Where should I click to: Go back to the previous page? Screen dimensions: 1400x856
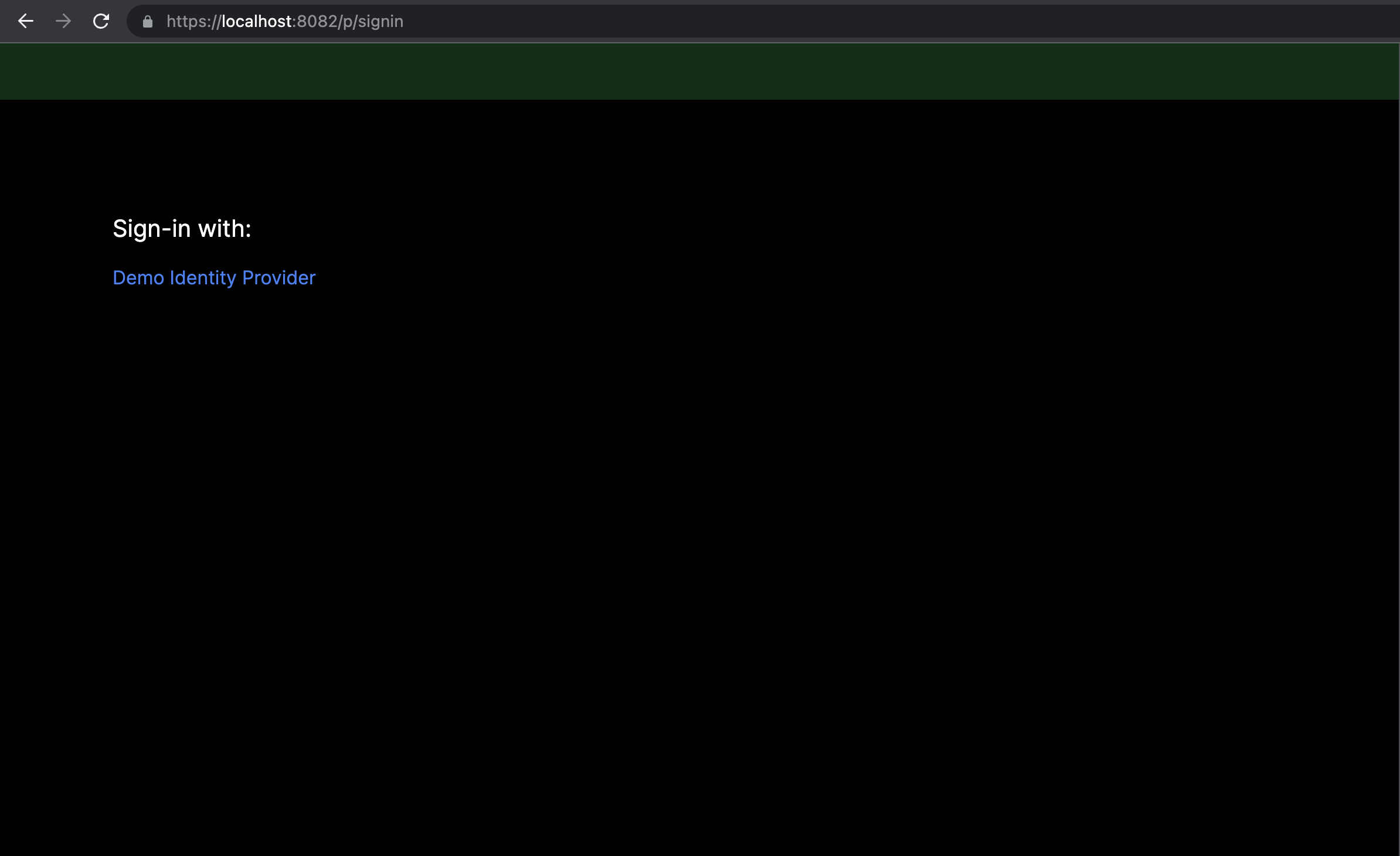[26, 22]
